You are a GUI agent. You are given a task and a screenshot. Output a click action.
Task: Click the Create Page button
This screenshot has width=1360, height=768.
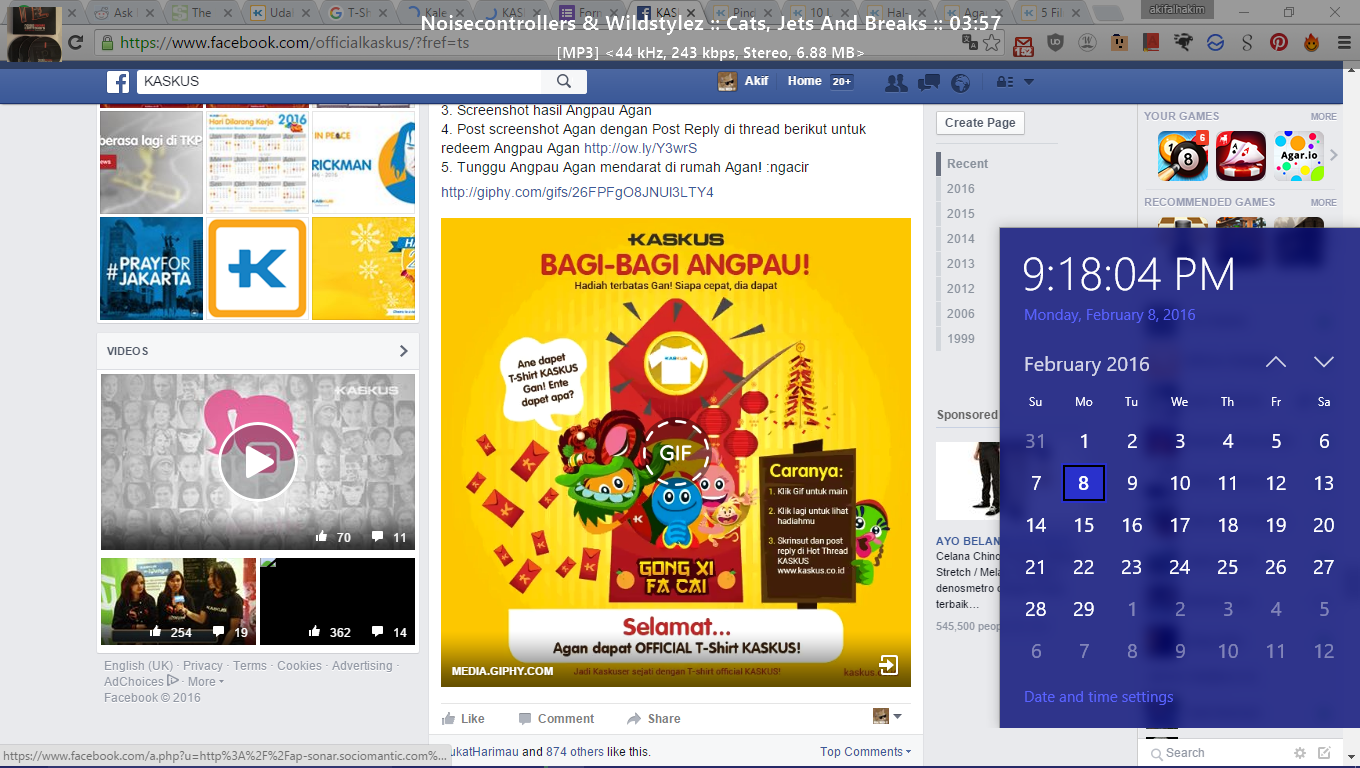pyautogui.click(x=980, y=123)
